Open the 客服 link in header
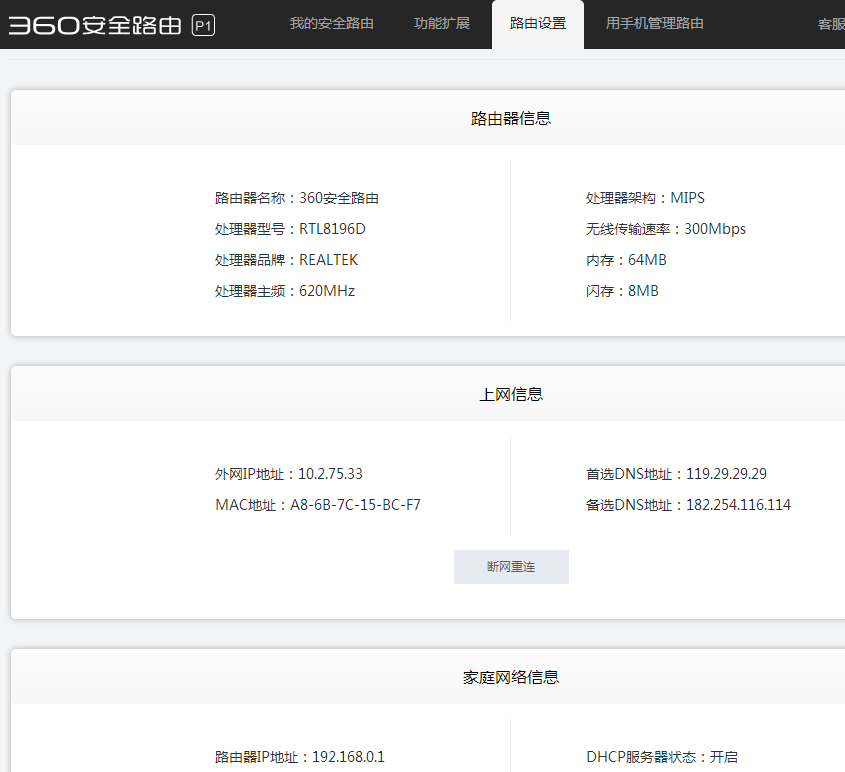This screenshot has height=772, width=845. pyautogui.click(x=830, y=24)
